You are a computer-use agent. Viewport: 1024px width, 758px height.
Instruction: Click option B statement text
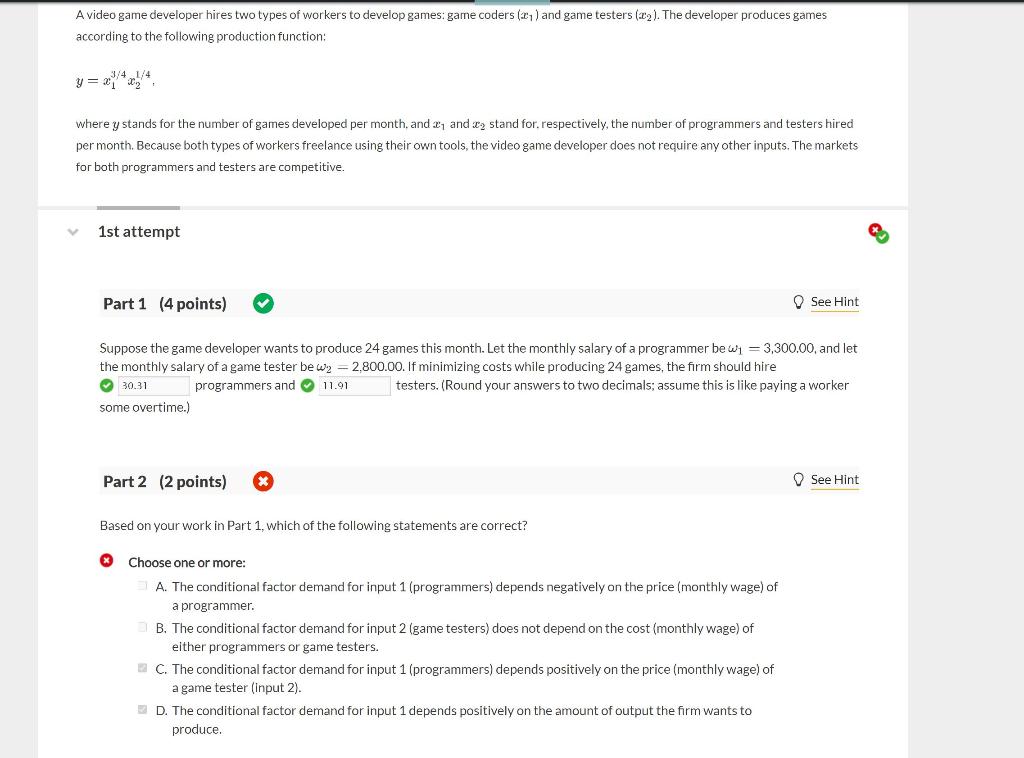coord(462,637)
